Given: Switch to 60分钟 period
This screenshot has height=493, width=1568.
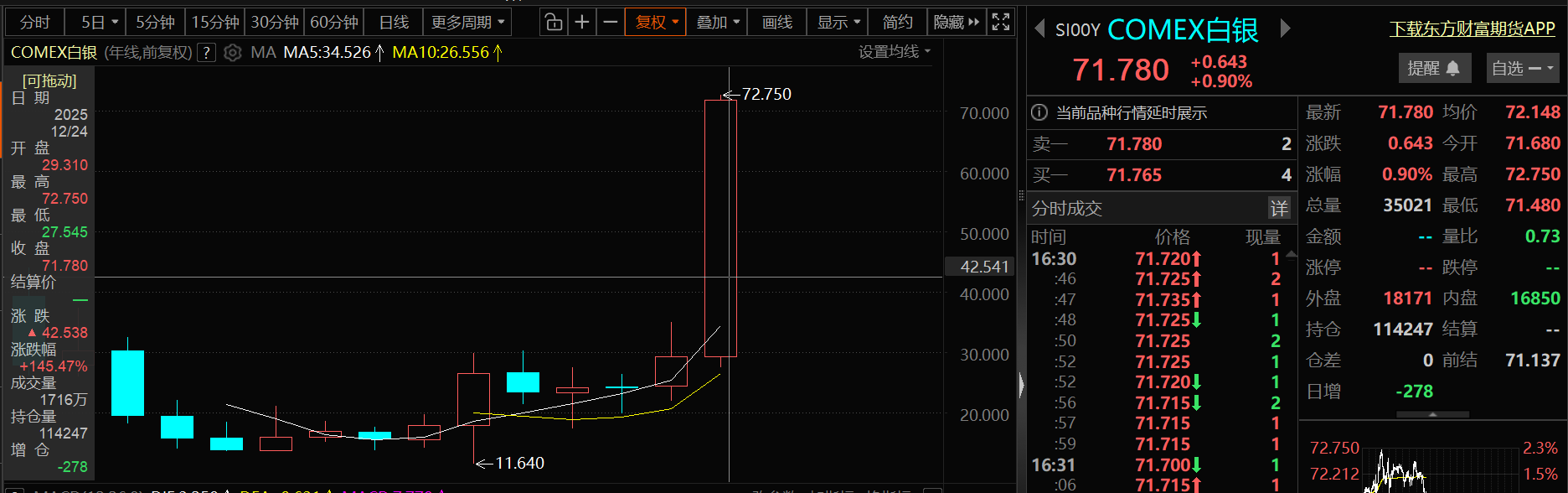Looking at the screenshot, I should [x=334, y=23].
